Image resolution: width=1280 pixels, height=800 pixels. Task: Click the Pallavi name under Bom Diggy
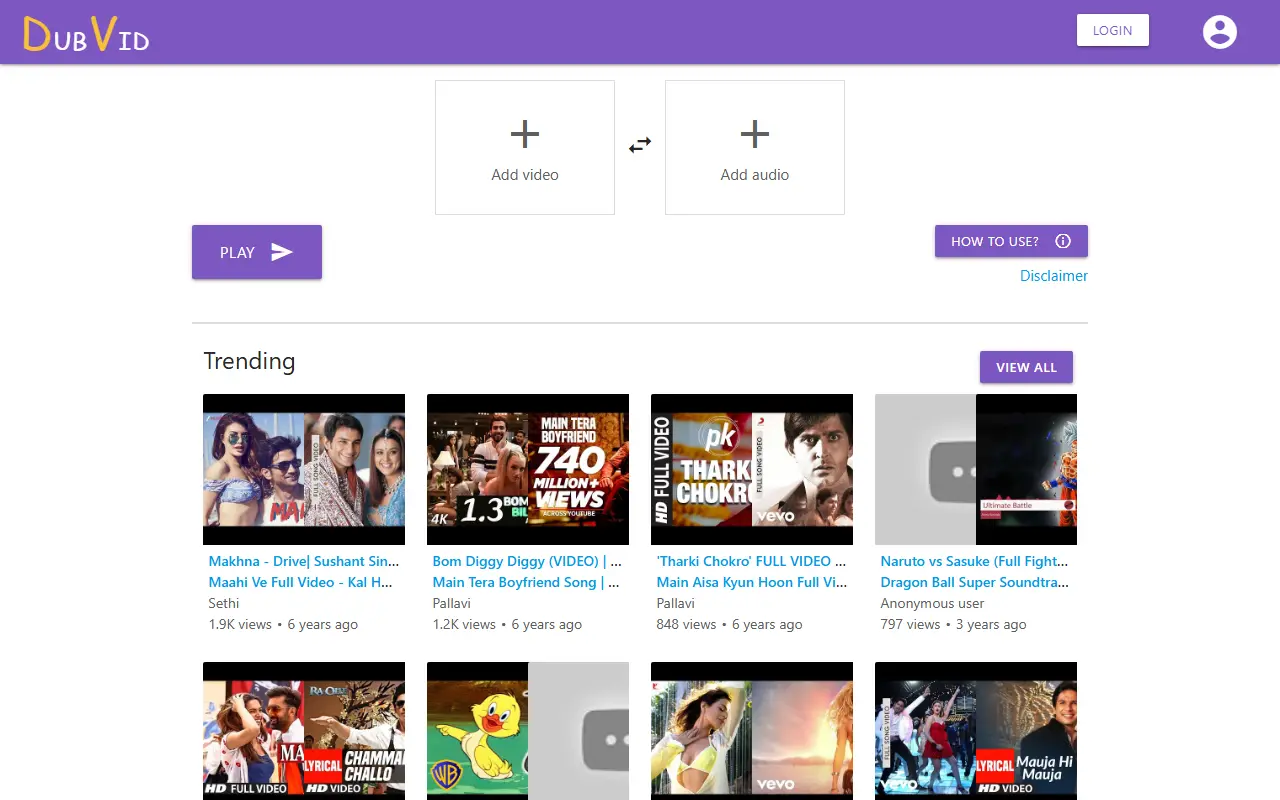(452, 603)
